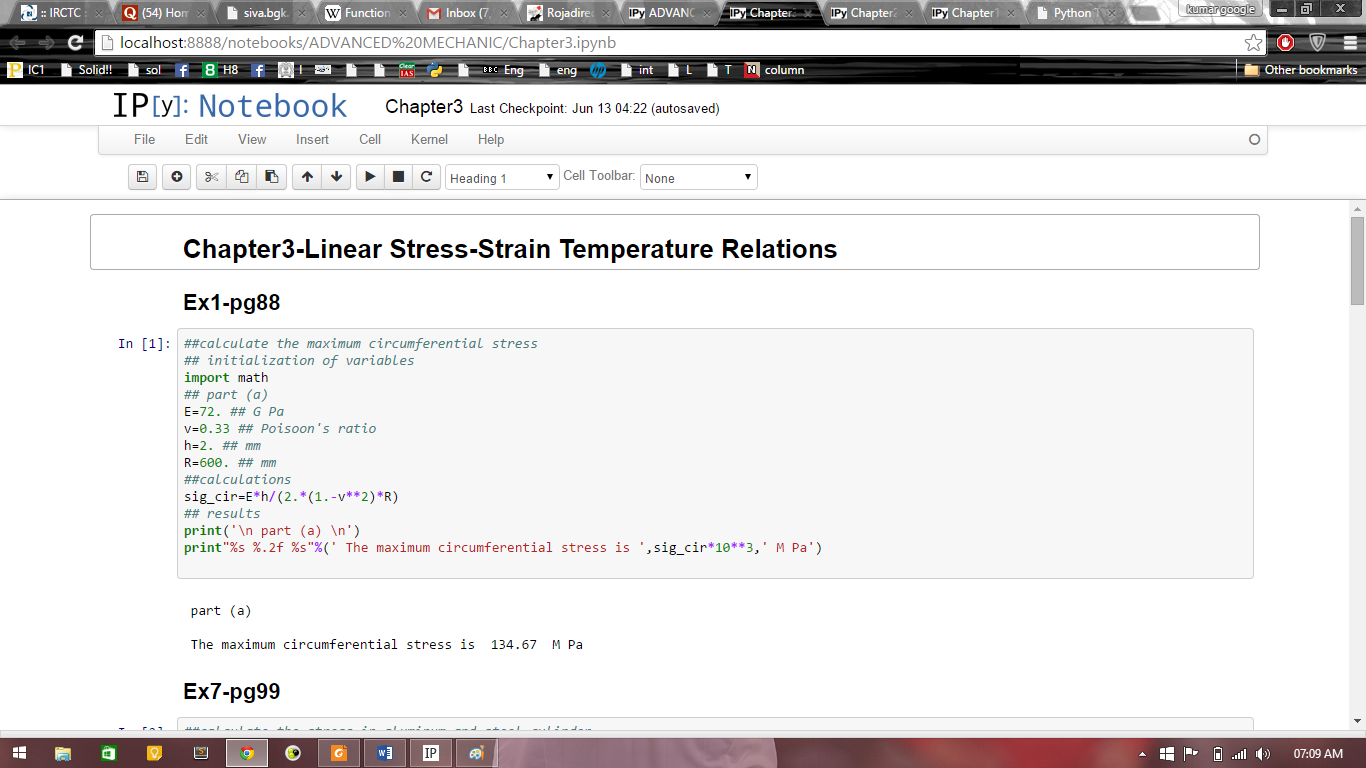Move the cell down with arrow icon
The width and height of the screenshot is (1366, 768).
pyautogui.click(x=337, y=177)
